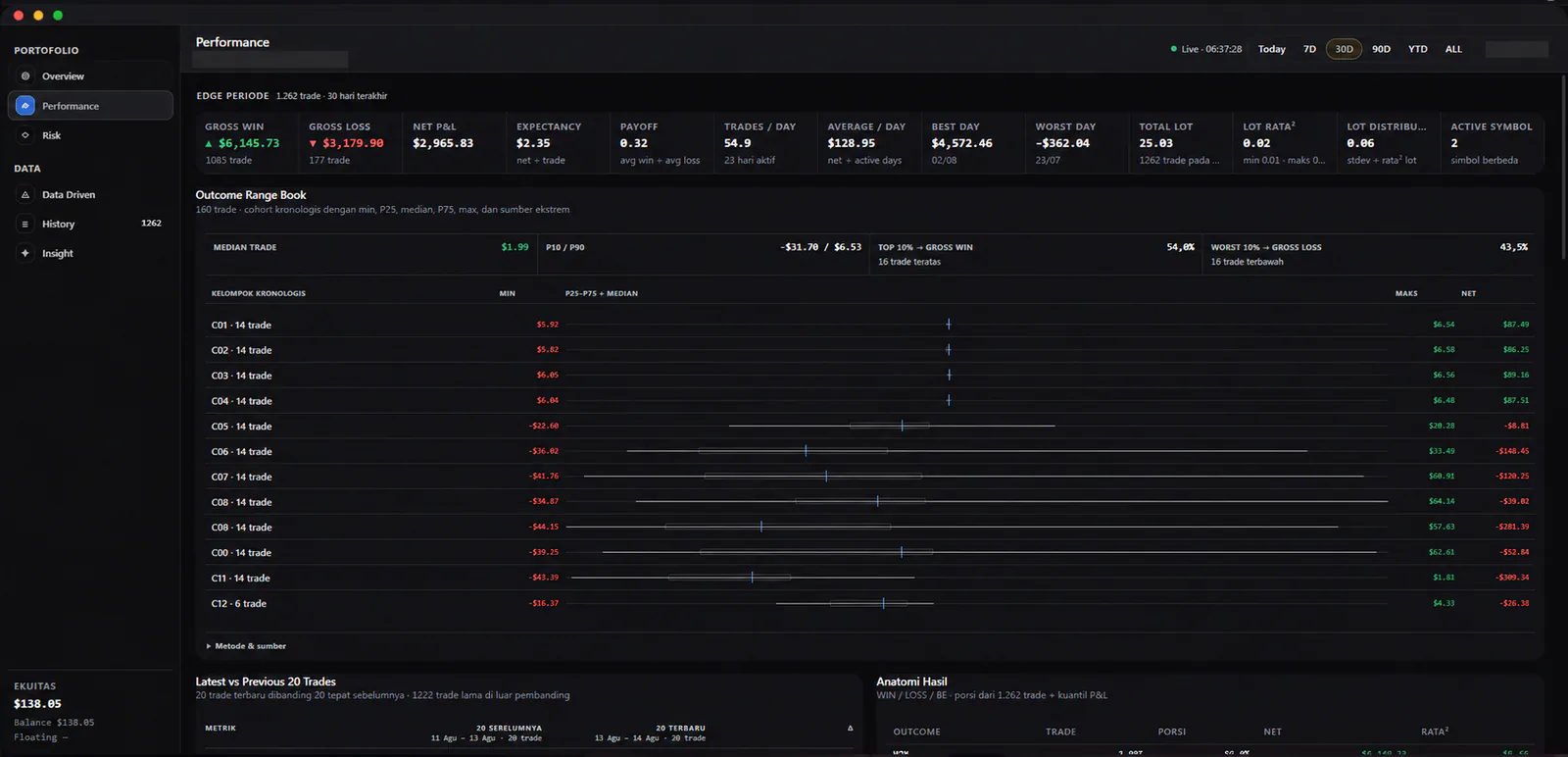Click the PORSI header in Anatomi Hasil
The height and width of the screenshot is (757, 1568).
click(1172, 732)
